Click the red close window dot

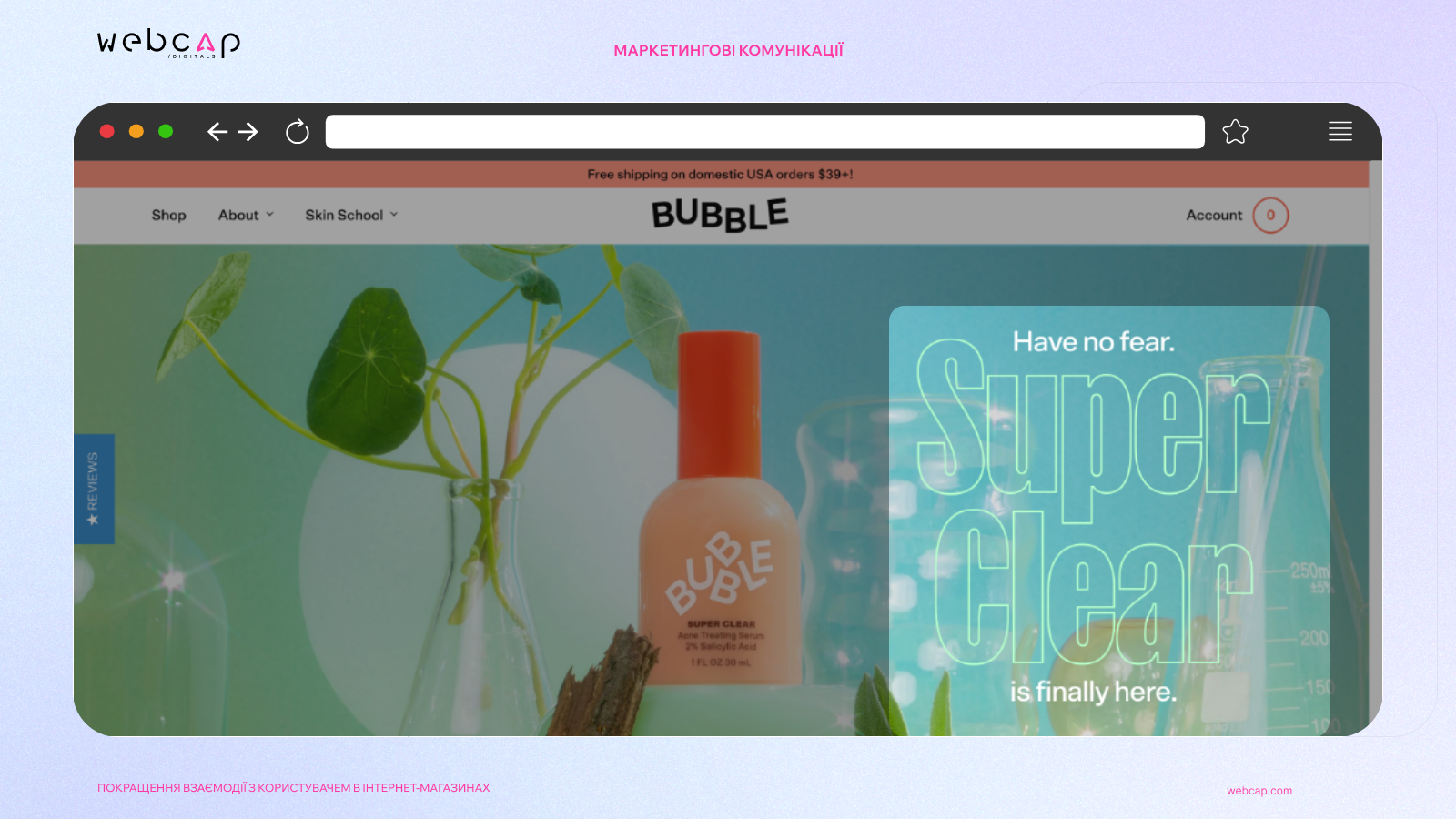coord(106,131)
